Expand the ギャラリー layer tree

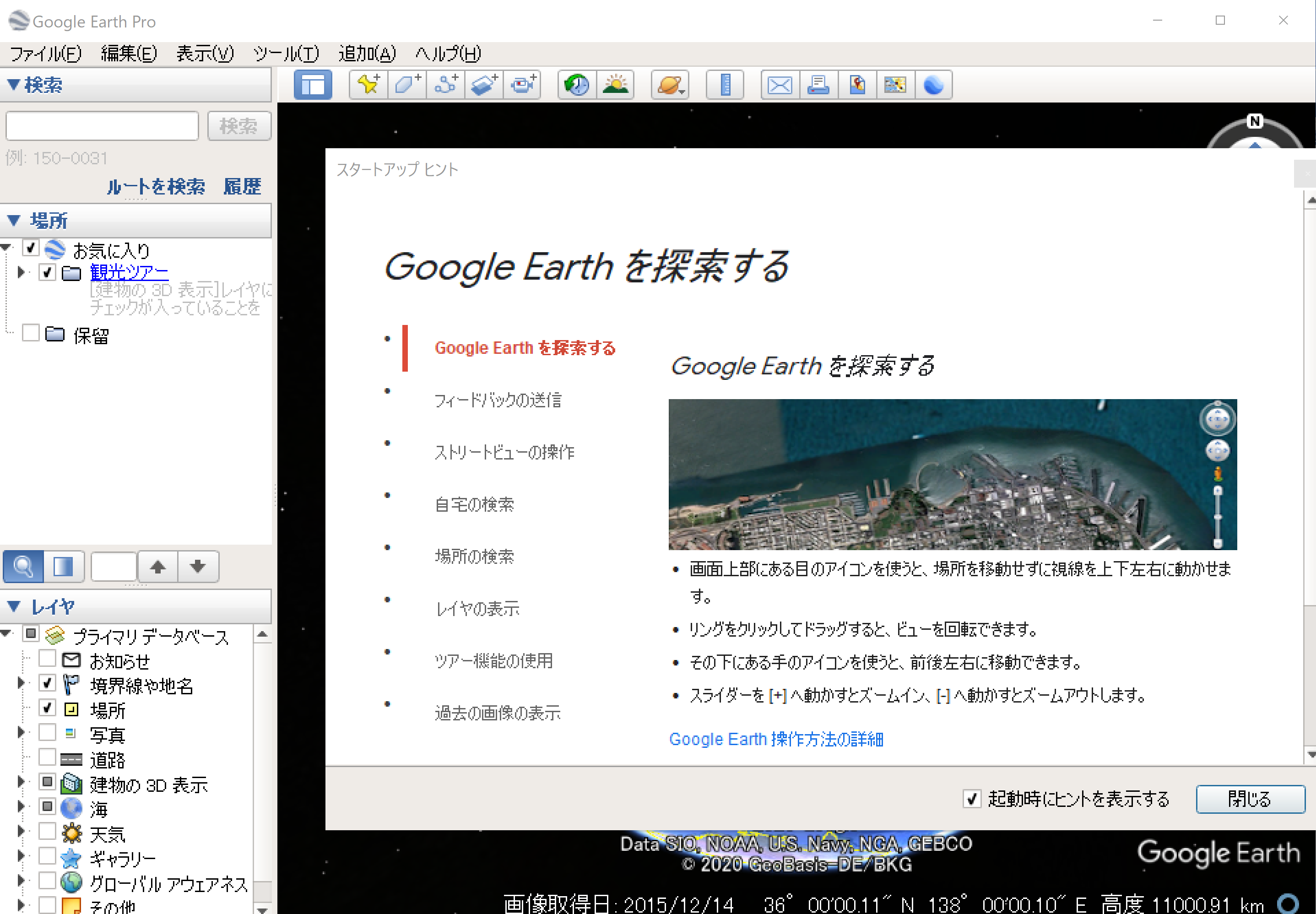pyautogui.click(x=21, y=855)
